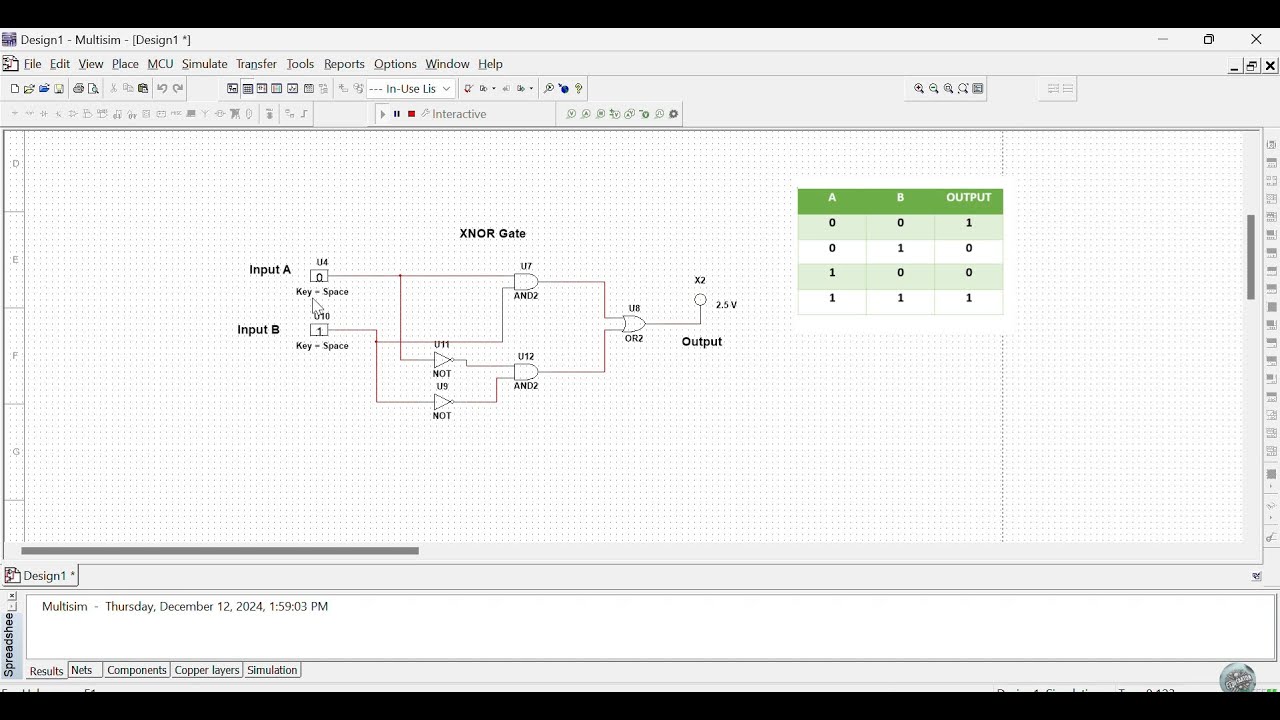
Task: Select the U12 AND2 gate
Action: click(x=527, y=372)
